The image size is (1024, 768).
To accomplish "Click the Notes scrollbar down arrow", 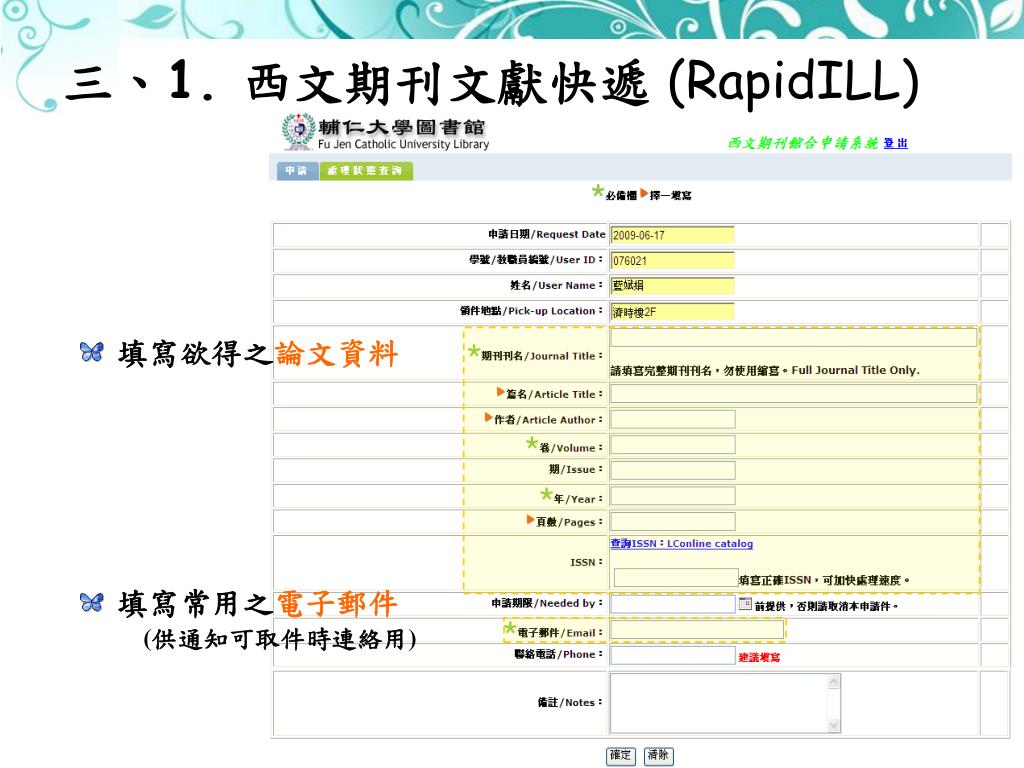I will (x=833, y=726).
